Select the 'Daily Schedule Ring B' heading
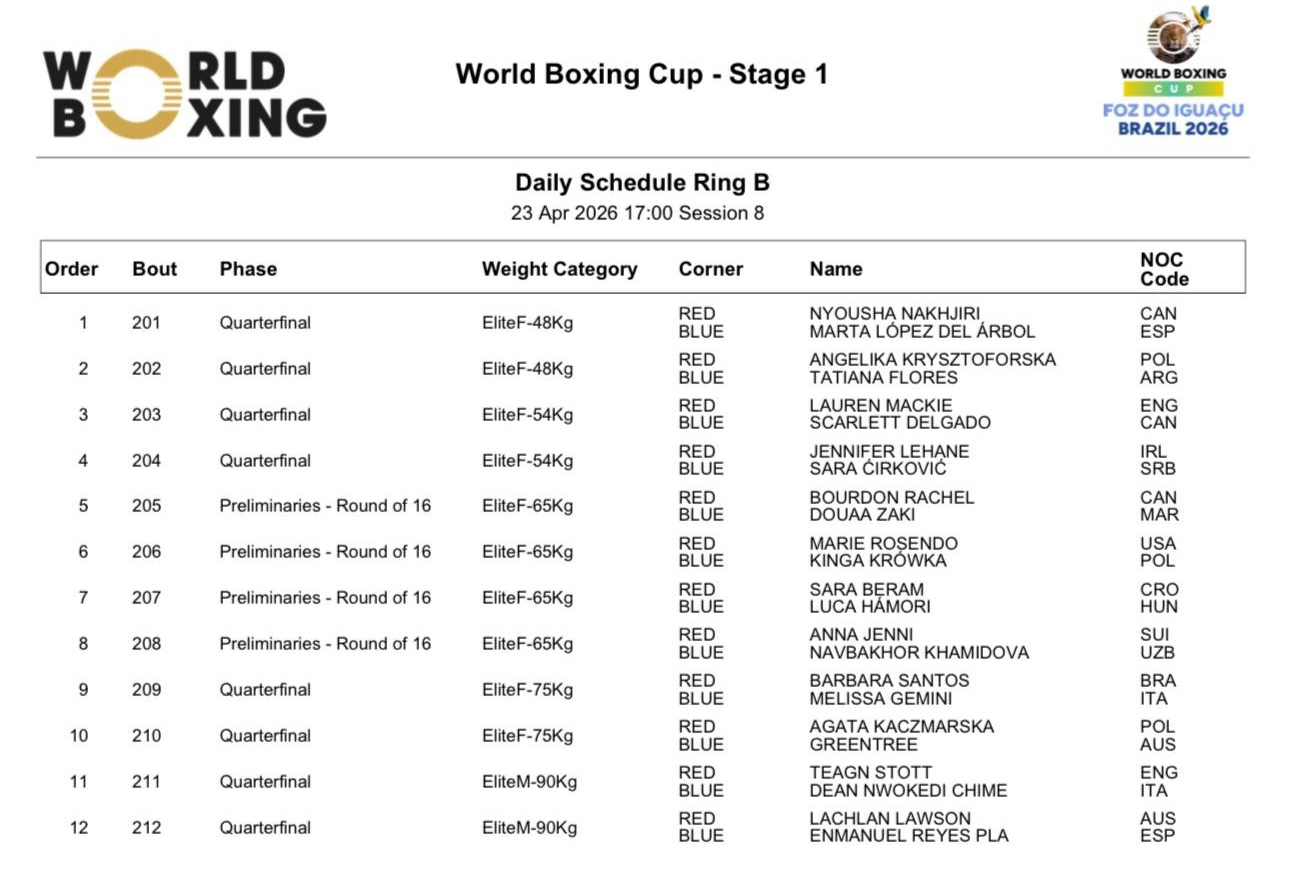The width and height of the screenshot is (1291, 869). tap(642, 183)
